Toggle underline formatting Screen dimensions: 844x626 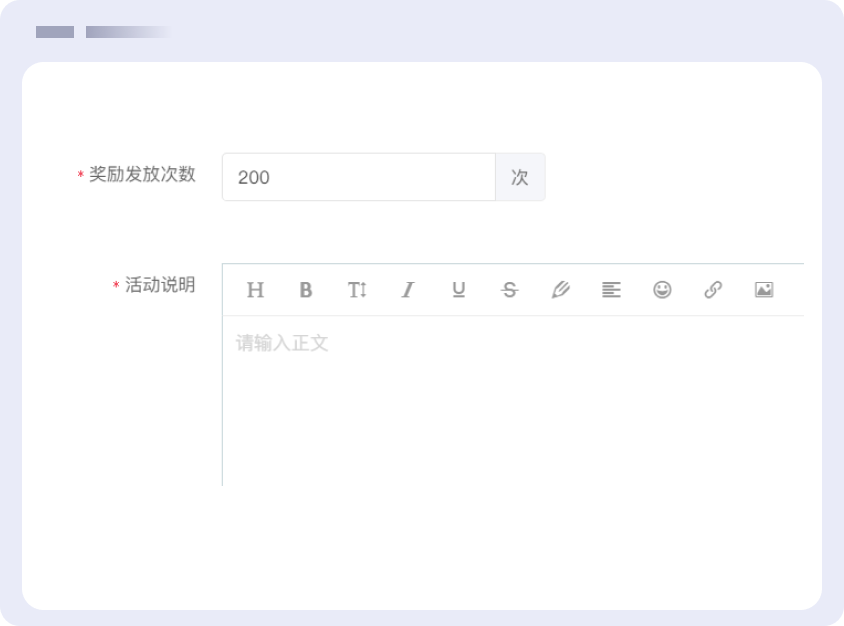click(459, 290)
